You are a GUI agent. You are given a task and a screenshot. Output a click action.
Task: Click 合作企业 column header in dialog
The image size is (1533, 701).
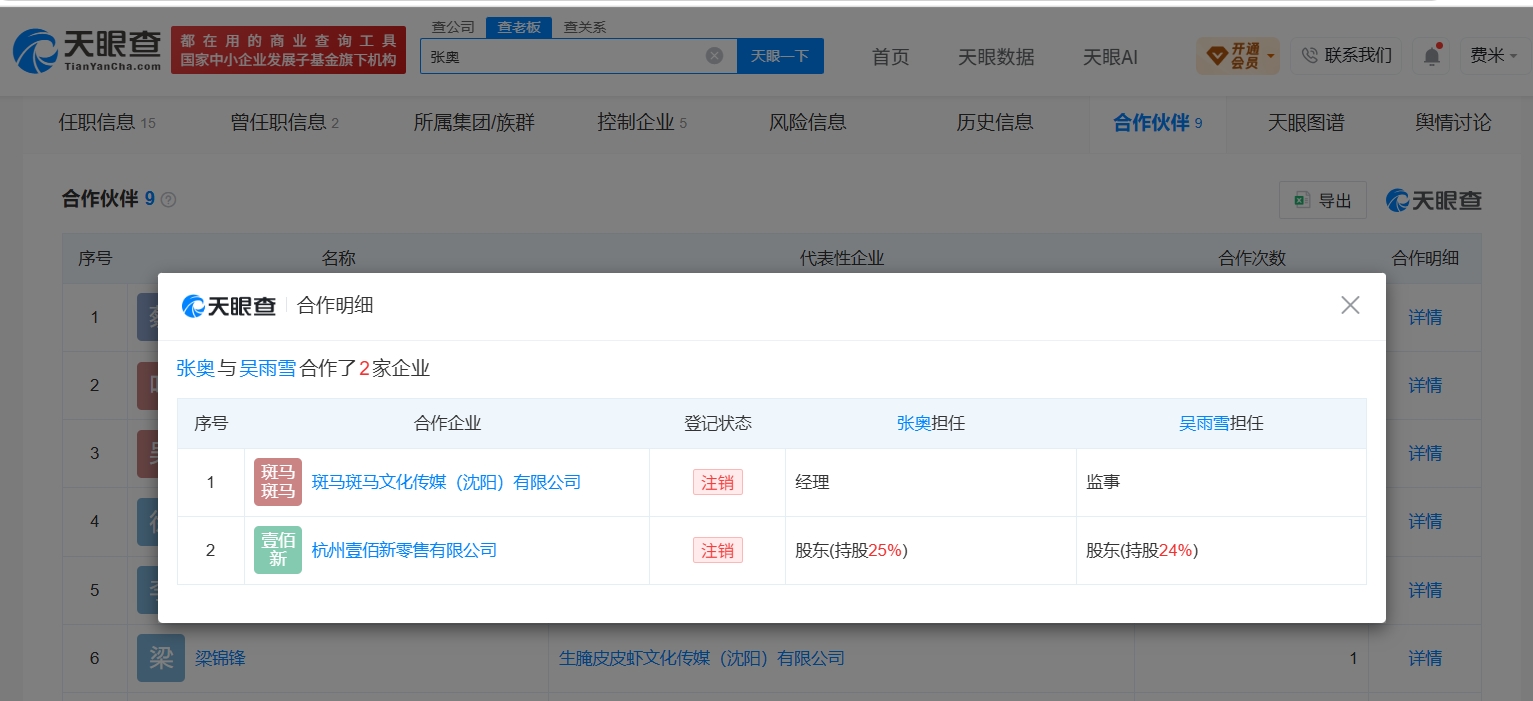[x=447, y=423]
